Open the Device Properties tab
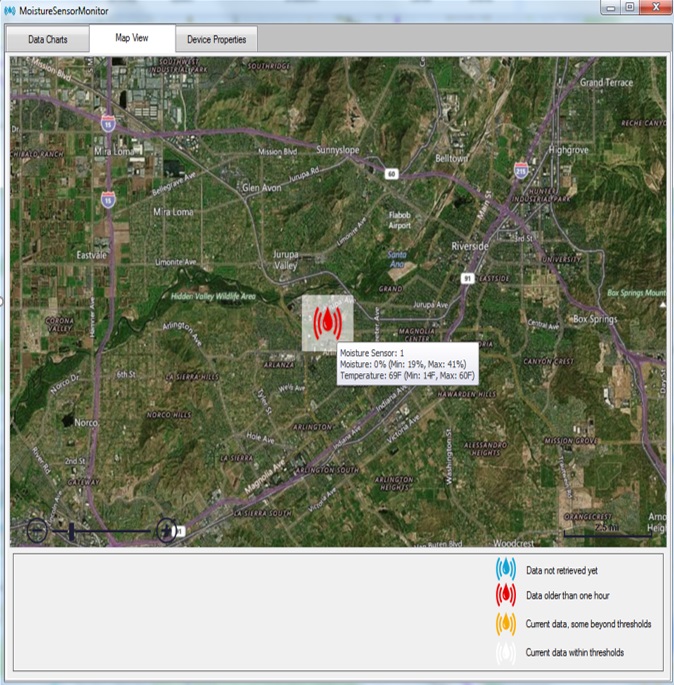Viewport: 674px width, 685px height. (x=216, y=39)
